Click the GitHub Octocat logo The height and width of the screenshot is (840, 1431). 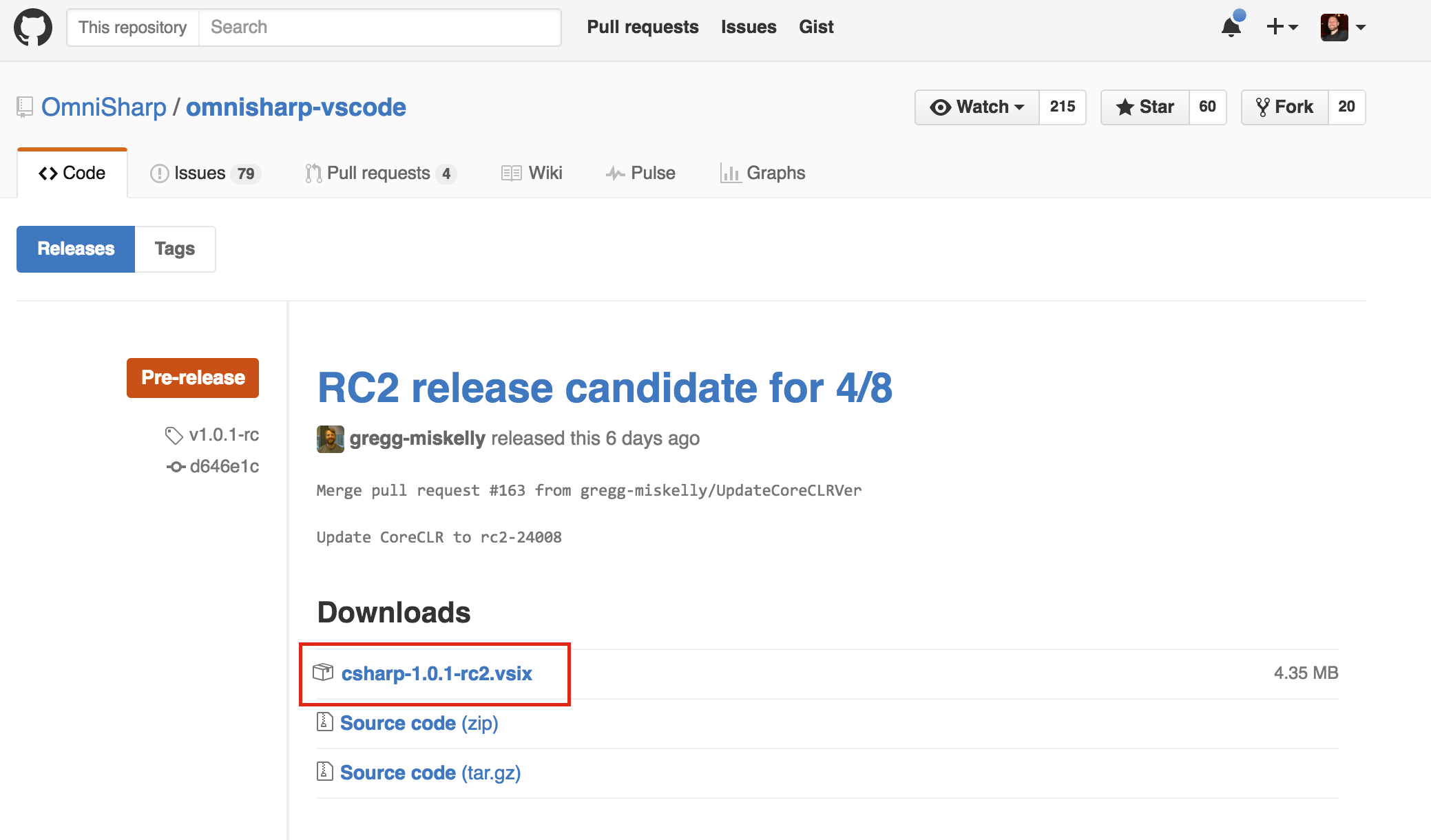(x=33, y=28)
